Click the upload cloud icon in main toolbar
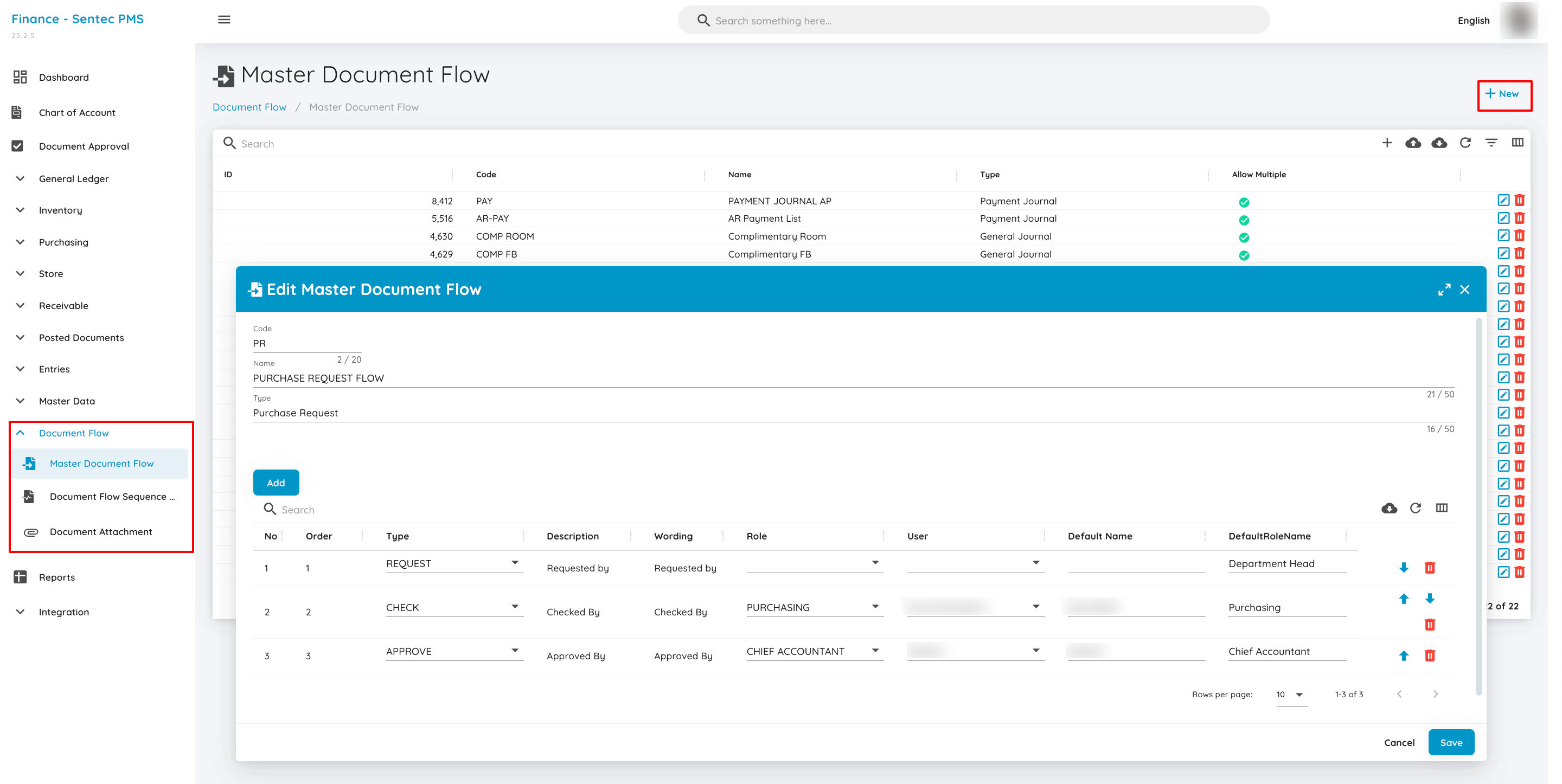 tap(1413, 143)
